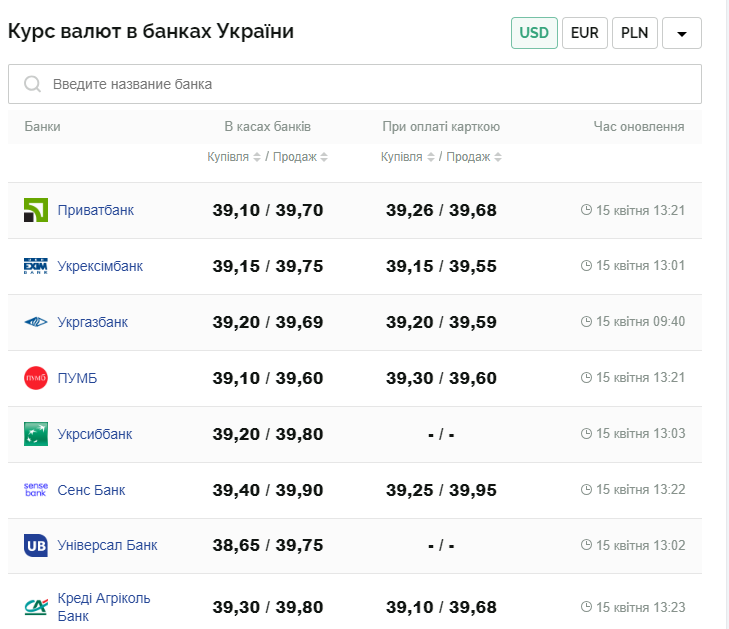This screenshot has height=629, width=729.
Task: Click the red PUMB logo icon
Action: pos(35,378)
